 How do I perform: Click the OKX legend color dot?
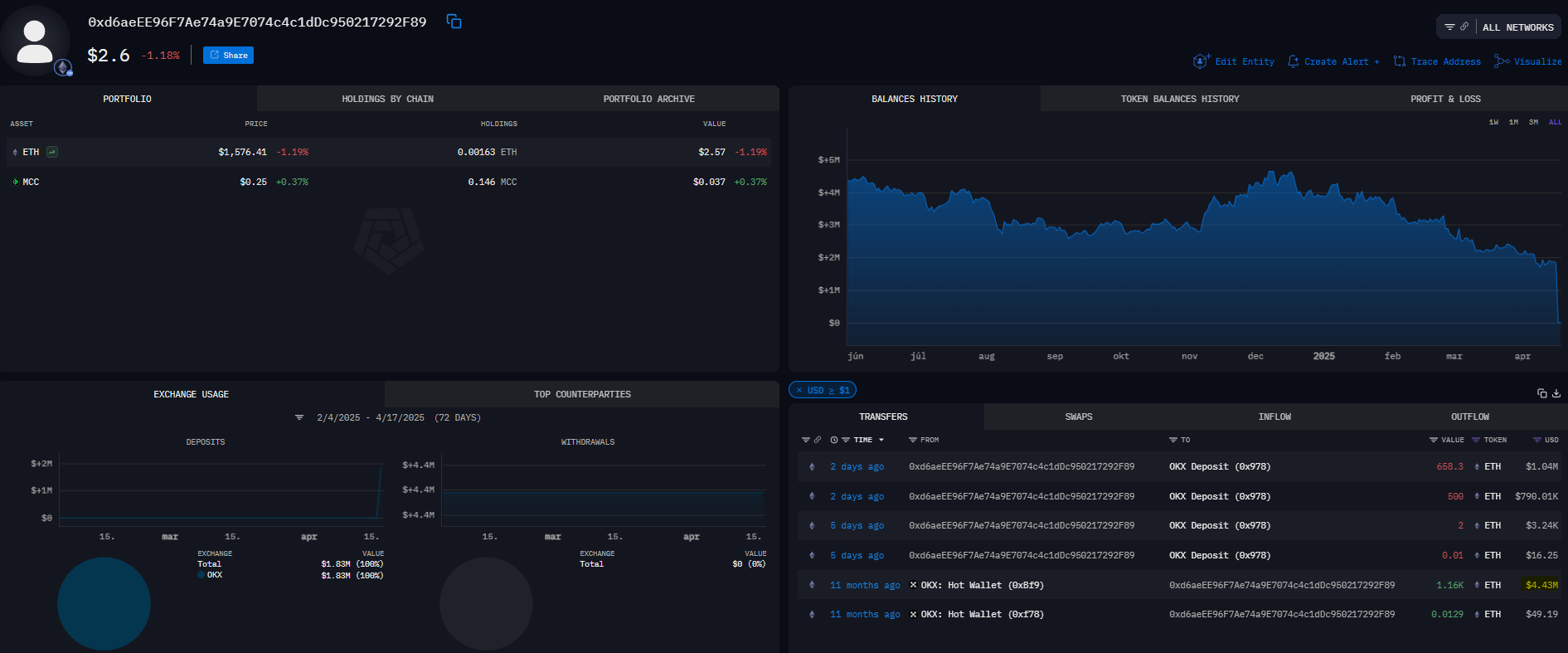[x=201, y=575]
